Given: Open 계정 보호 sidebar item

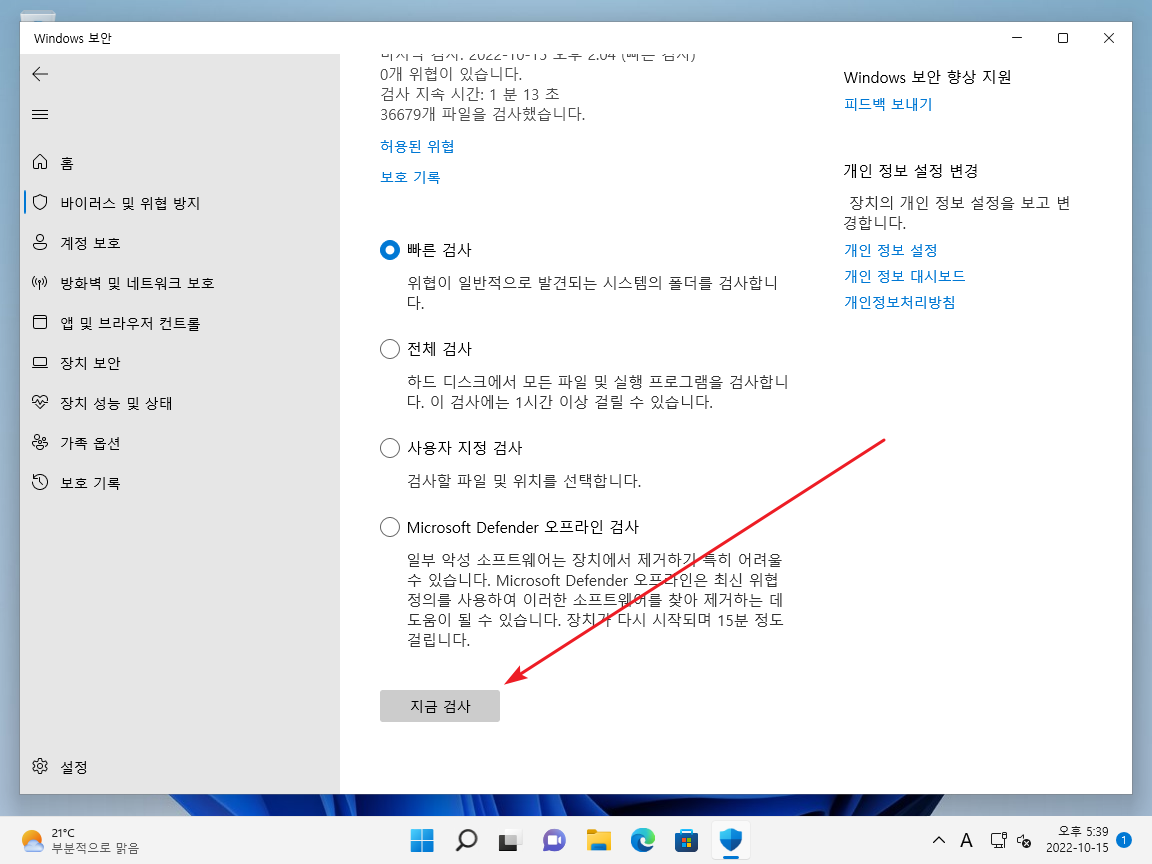Looking at the screenshot, I should tap(182, 242).
